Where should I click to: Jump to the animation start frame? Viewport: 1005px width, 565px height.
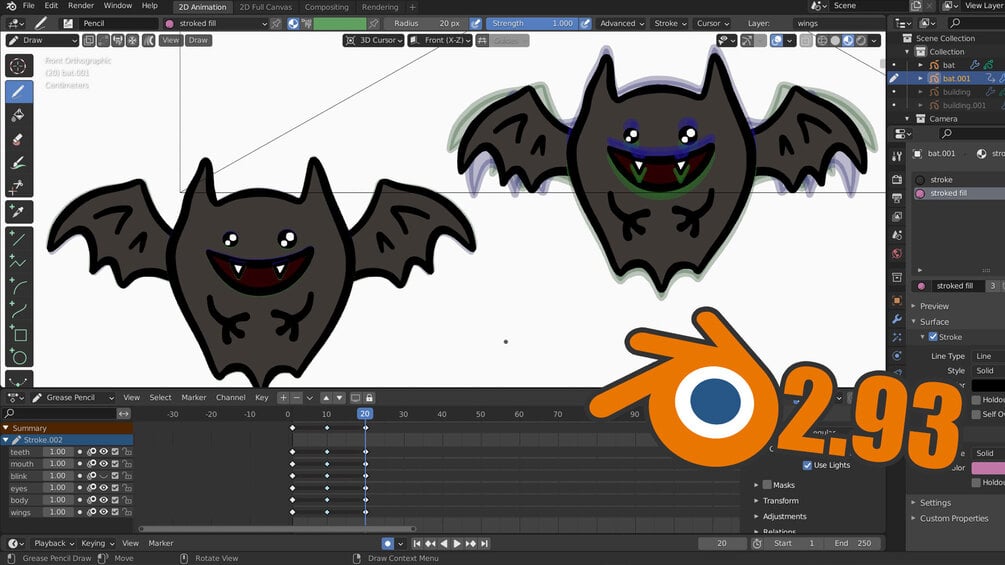(417, 543)
